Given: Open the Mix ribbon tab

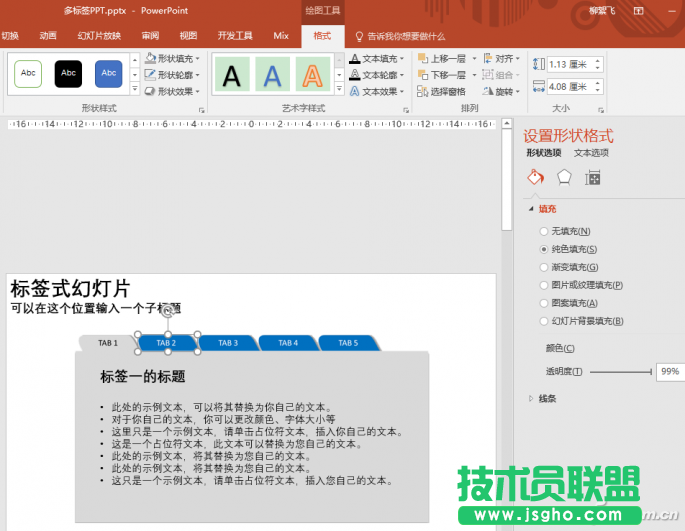Looking at the screenshot, I should (x=281, y=36).
